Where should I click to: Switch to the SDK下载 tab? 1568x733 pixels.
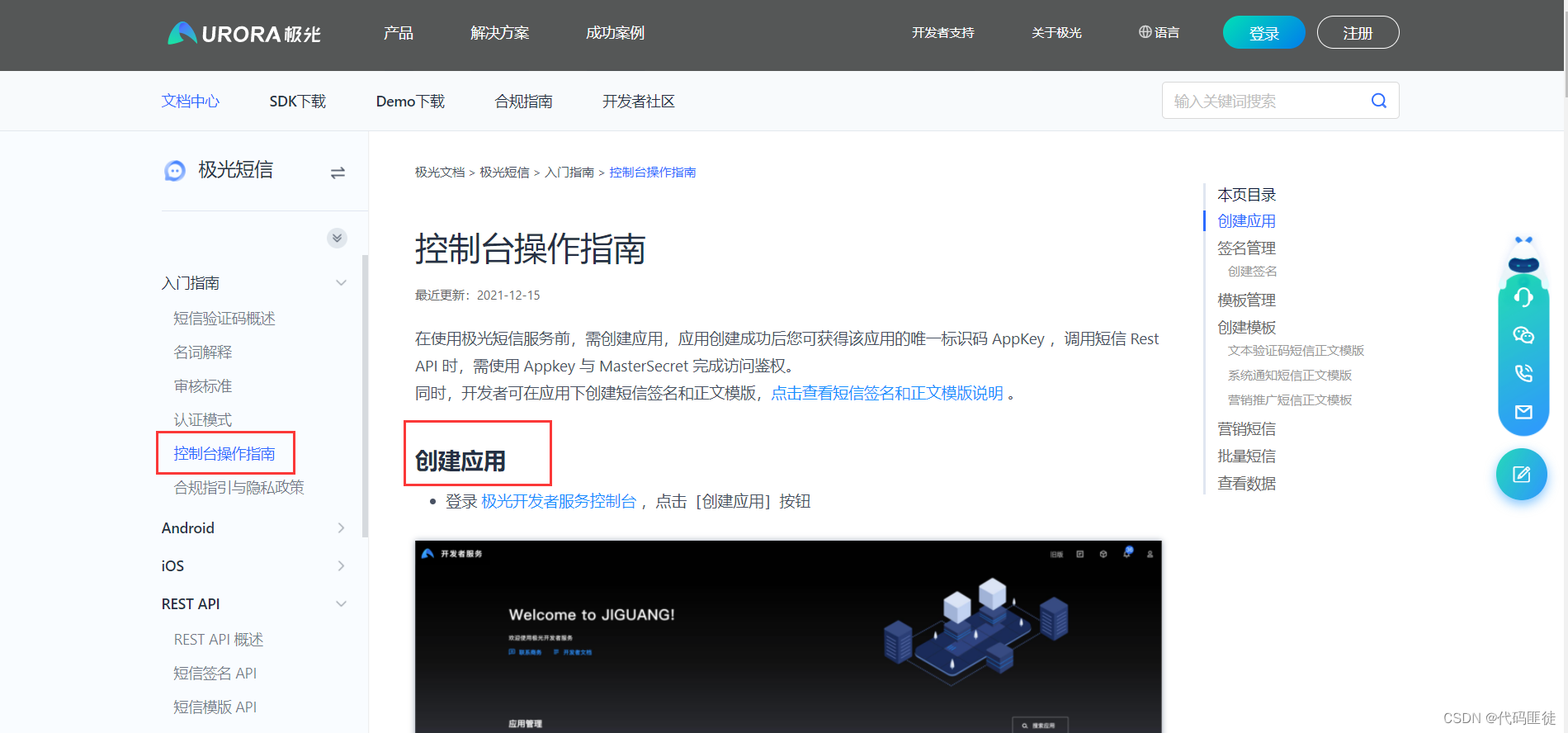298,101
